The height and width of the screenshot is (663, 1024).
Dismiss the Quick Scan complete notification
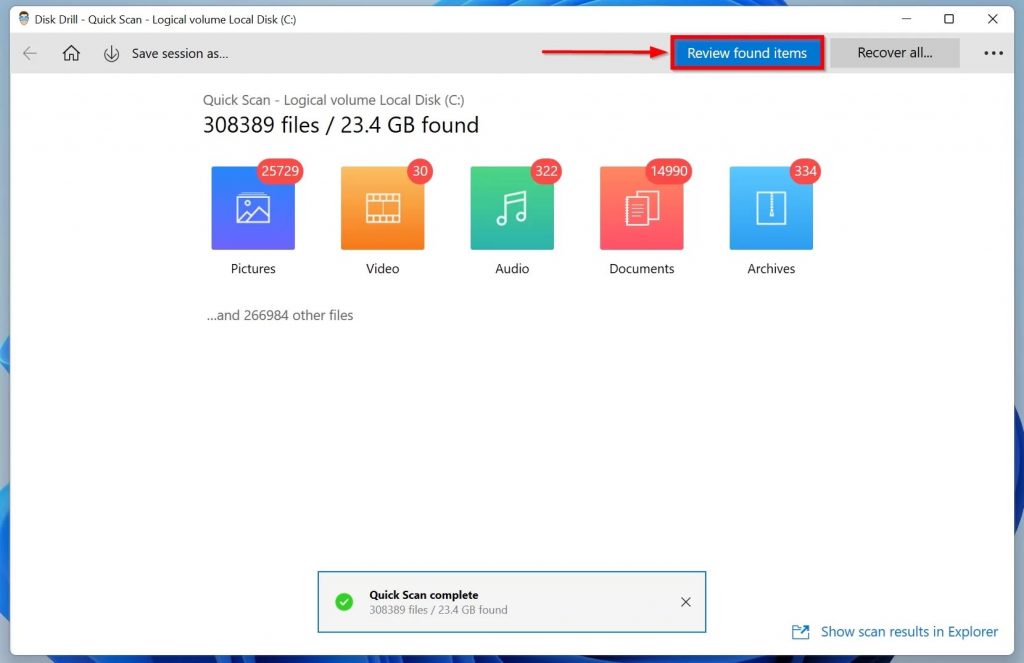686,602
